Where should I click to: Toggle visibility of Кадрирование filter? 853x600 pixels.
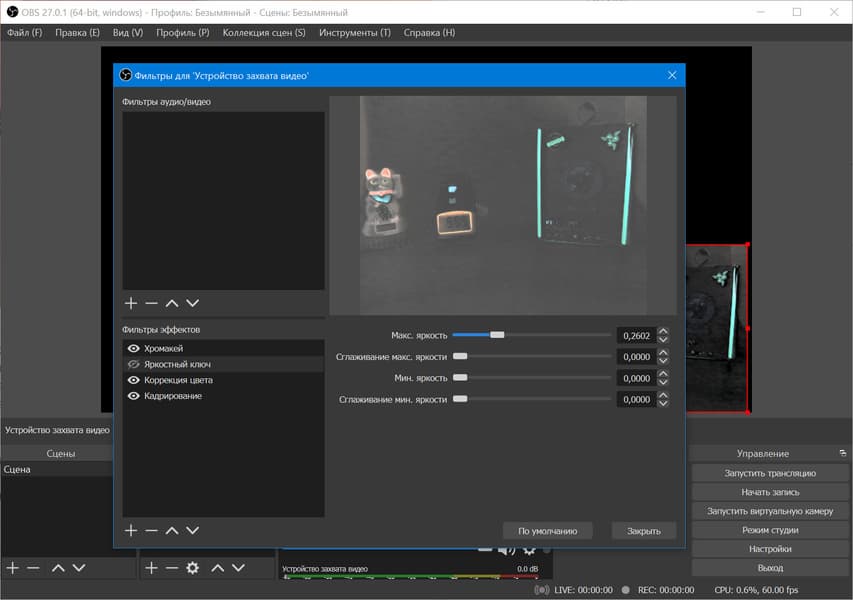tap(133, 396)
